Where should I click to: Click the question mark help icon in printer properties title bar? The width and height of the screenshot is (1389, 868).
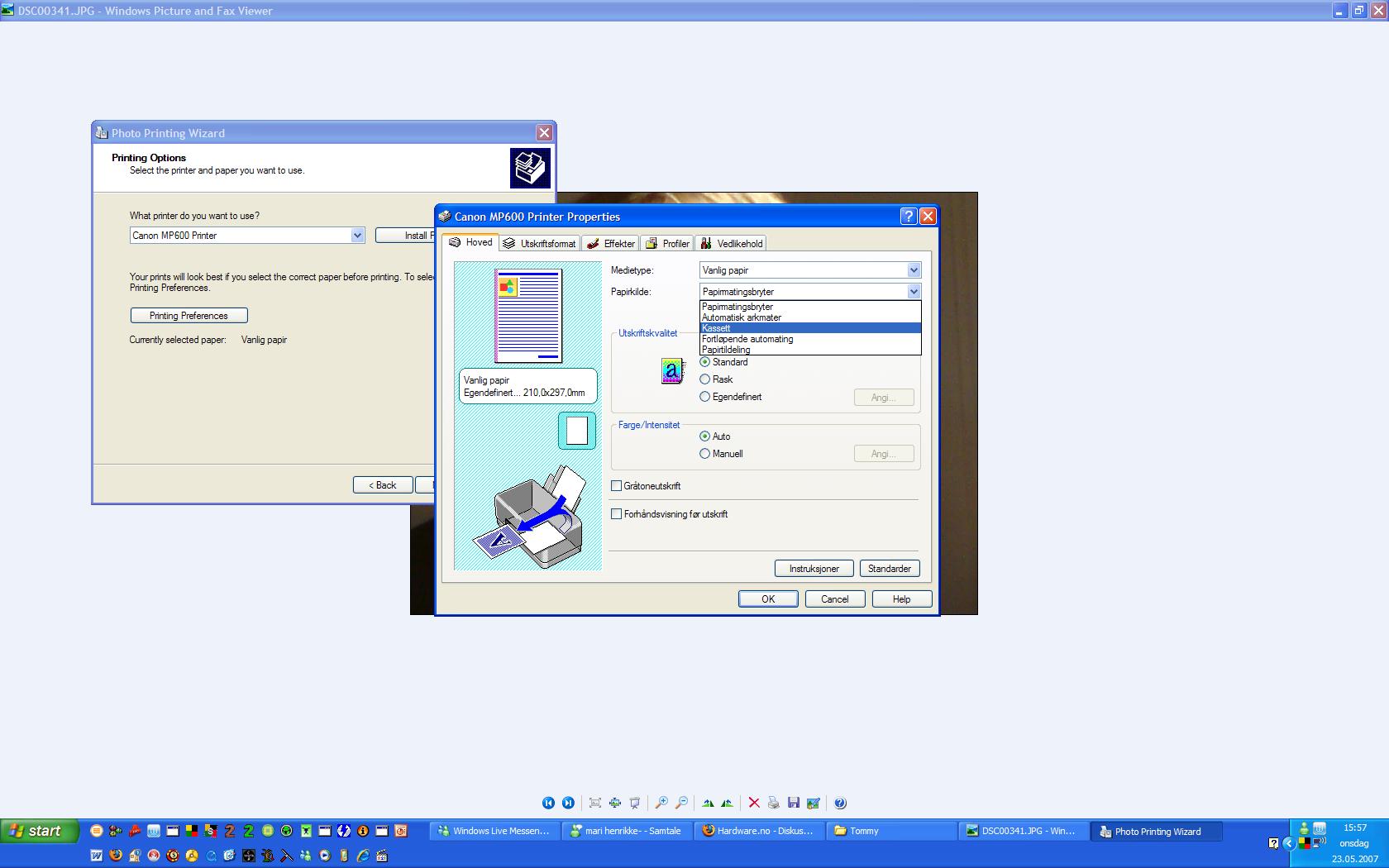(x=909, y=216)
